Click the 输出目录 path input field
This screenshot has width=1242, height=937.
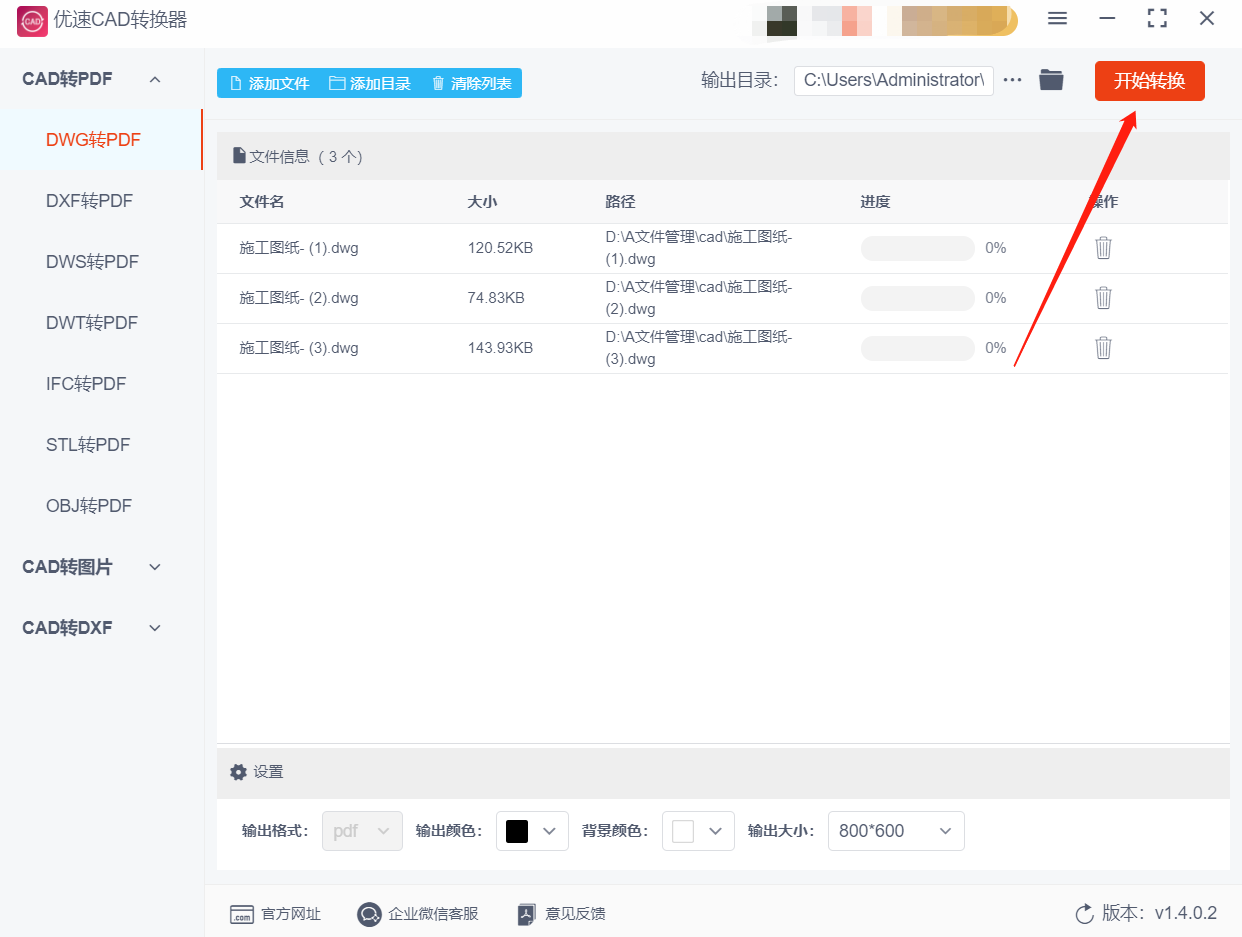[x=894, y=80]
